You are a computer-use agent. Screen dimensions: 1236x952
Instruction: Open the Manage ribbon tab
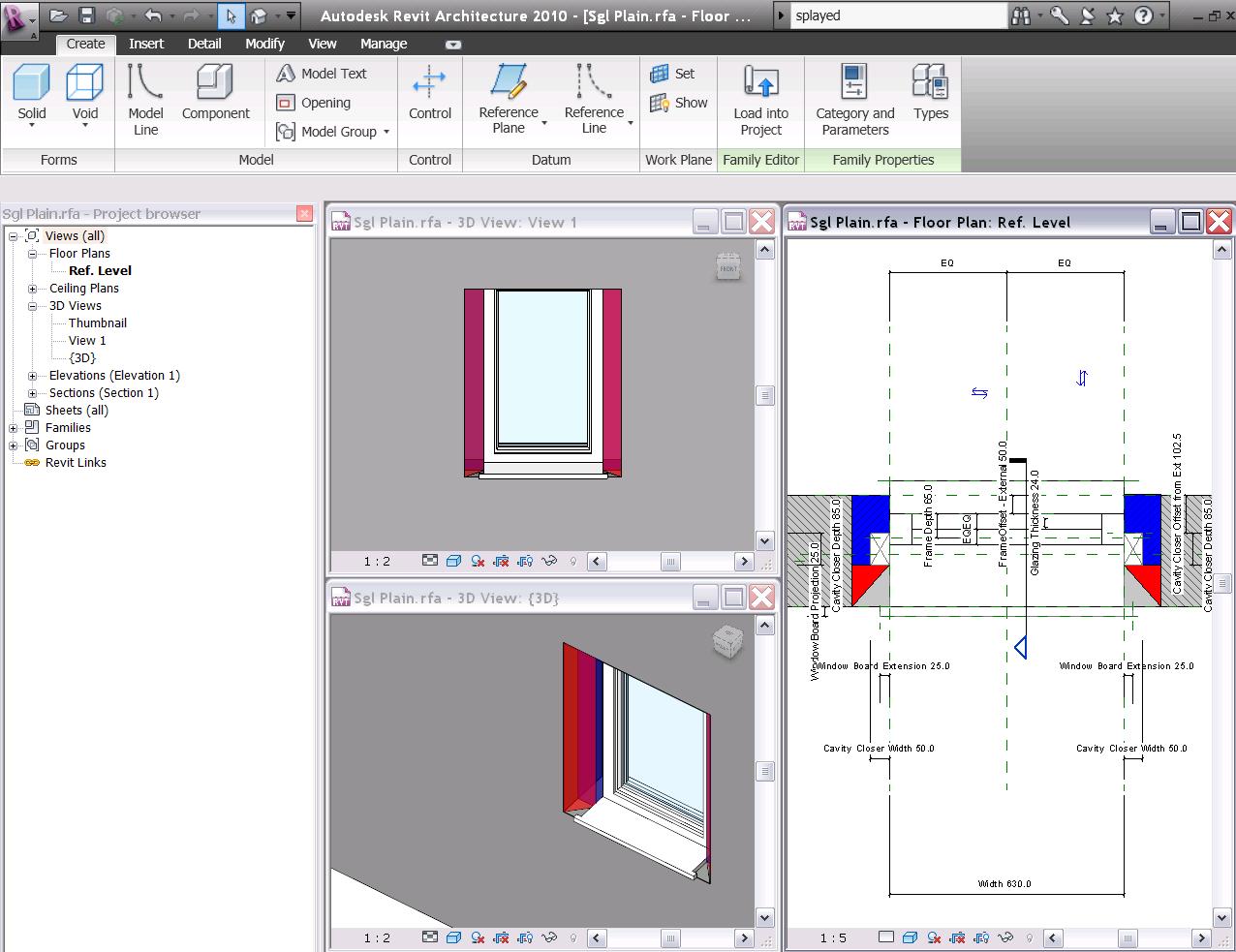pos(384,44)
